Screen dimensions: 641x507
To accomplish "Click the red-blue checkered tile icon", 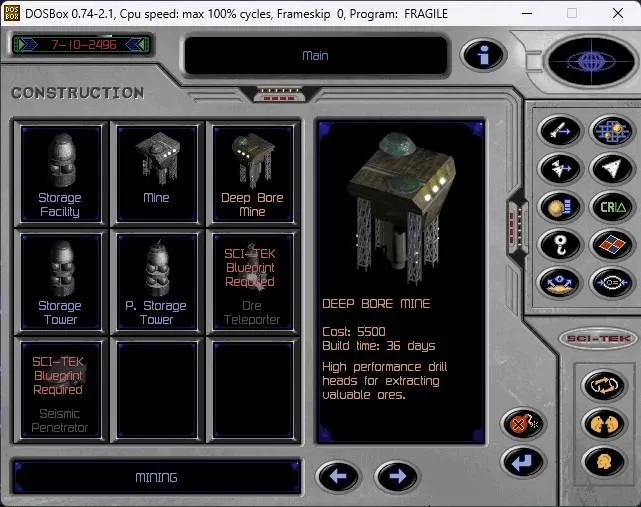I will [609, 245].
